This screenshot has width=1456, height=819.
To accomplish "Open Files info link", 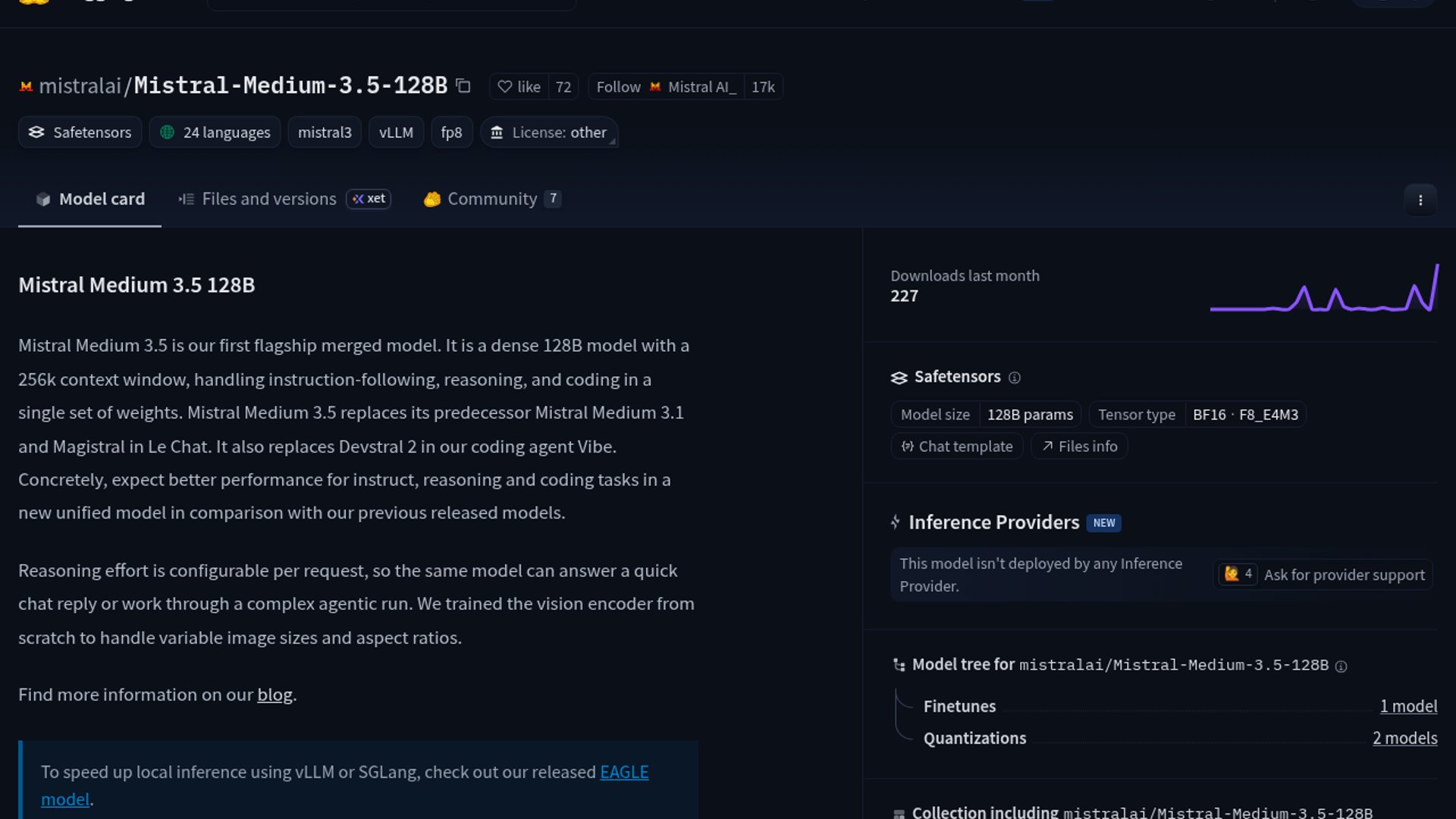I will [x=1079, y=447].
